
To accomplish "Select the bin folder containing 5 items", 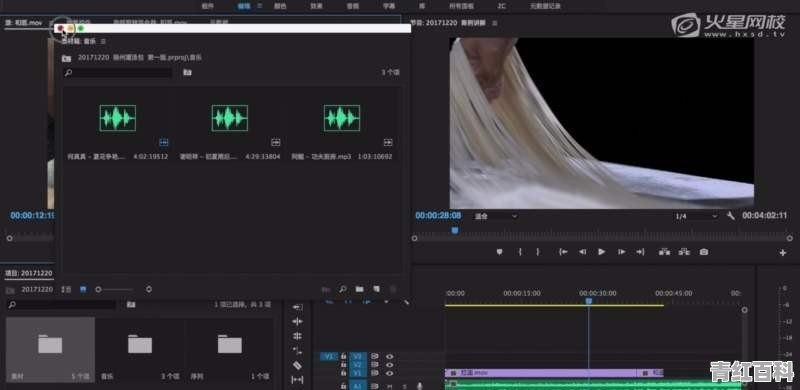I will click(x=50, y=350).
